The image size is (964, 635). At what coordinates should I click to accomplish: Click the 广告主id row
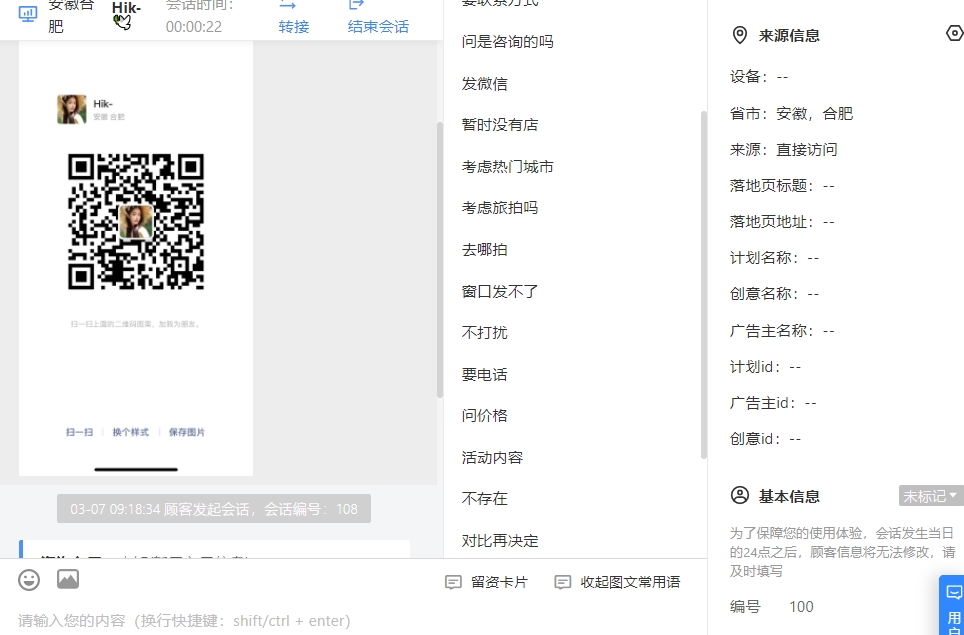(x=773, y=403)
